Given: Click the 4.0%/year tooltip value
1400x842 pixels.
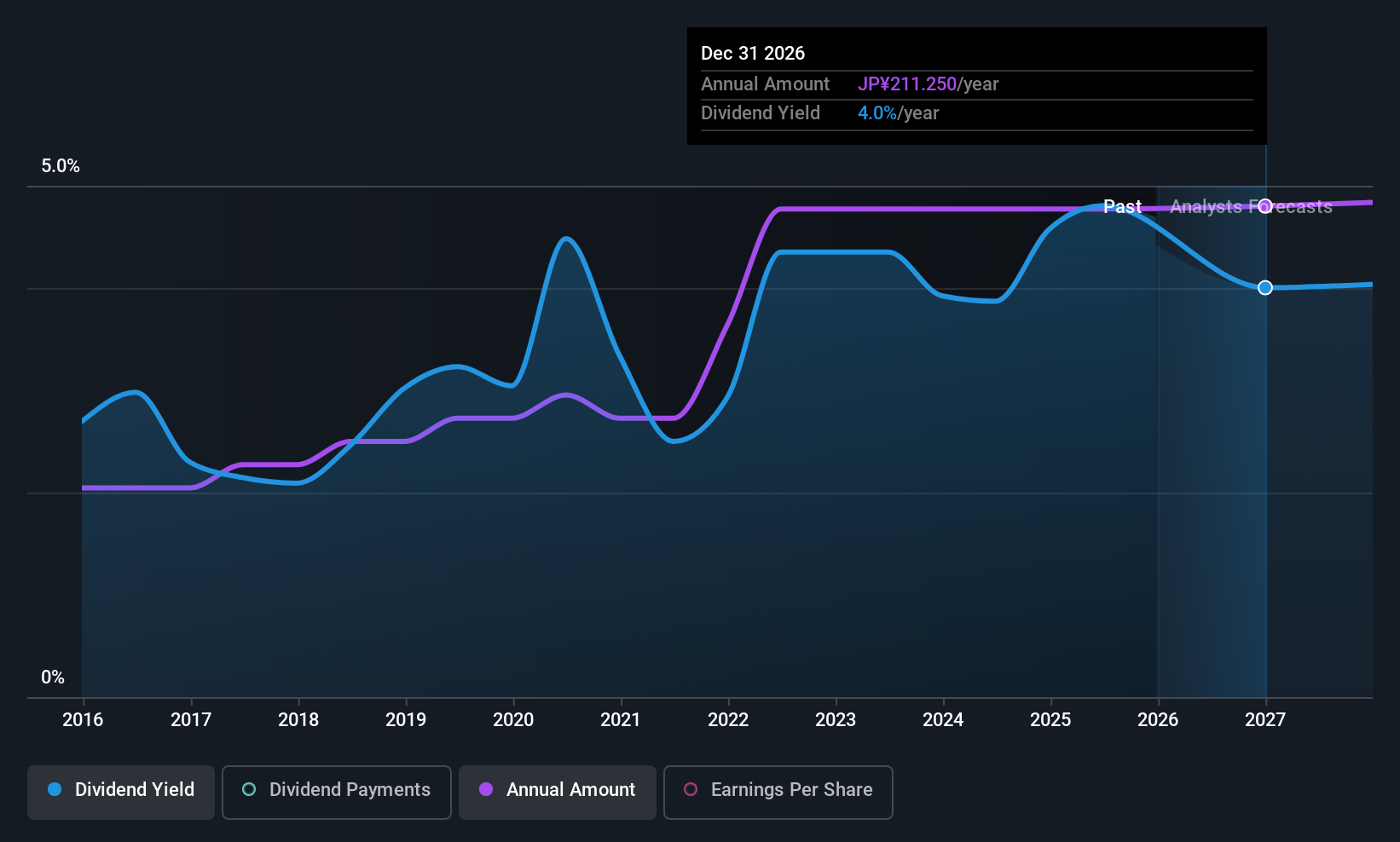Looking at the screenshot, I should (898, 113).
